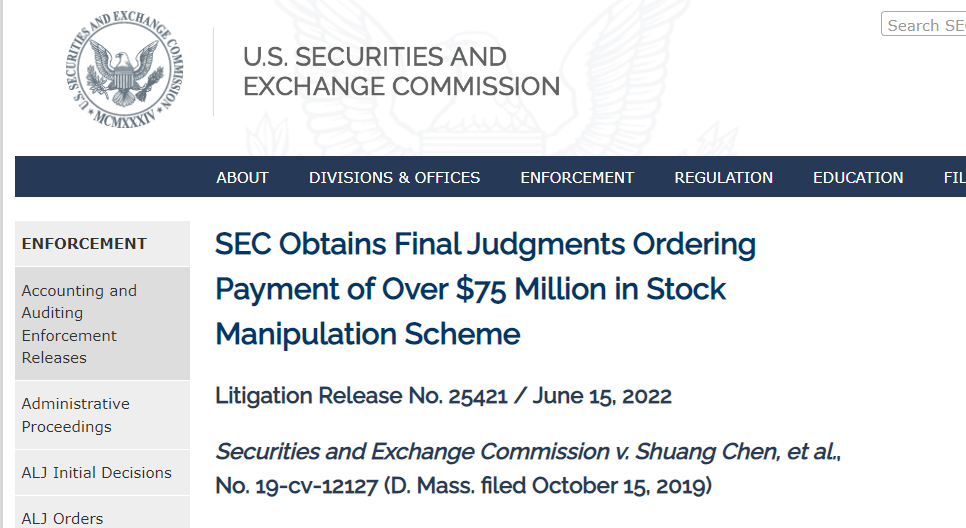
Task: Click the italic SEC v. Shuang Chen case name
Action: (x=528, y=452)
